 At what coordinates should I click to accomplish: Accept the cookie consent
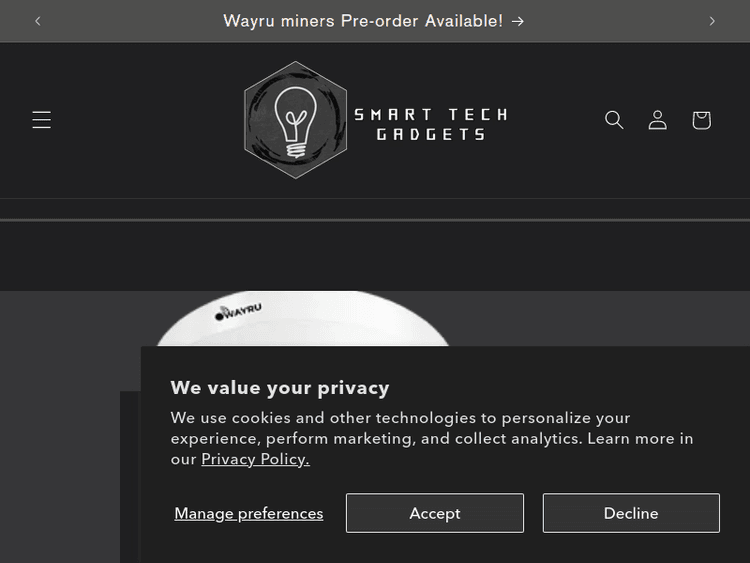pos(435,513)
